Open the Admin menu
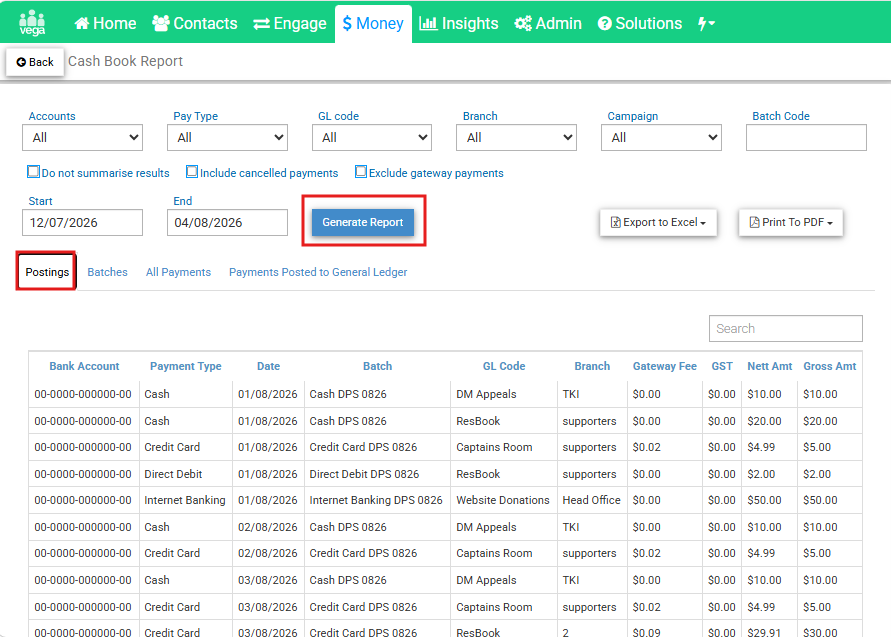The image size is (891, 637). [x=548, y=23]
